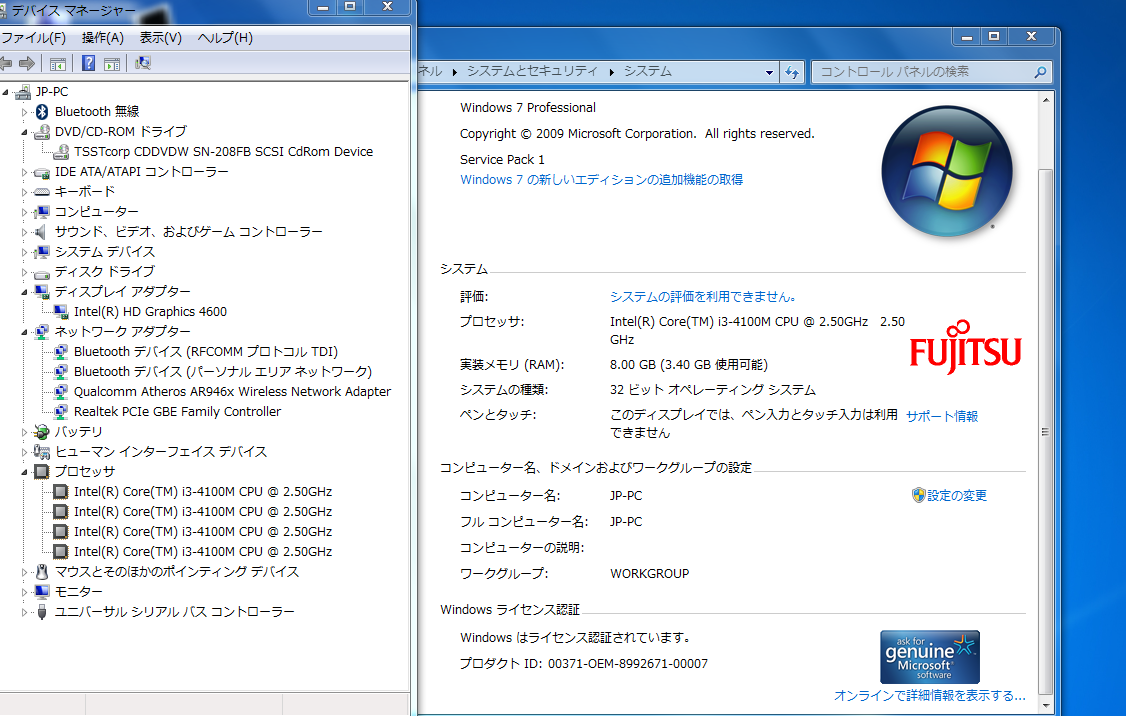The image size is (1126, 716).
Task: Click the Show/Hide console tree toolbar icon
Action: coord(58,64)
